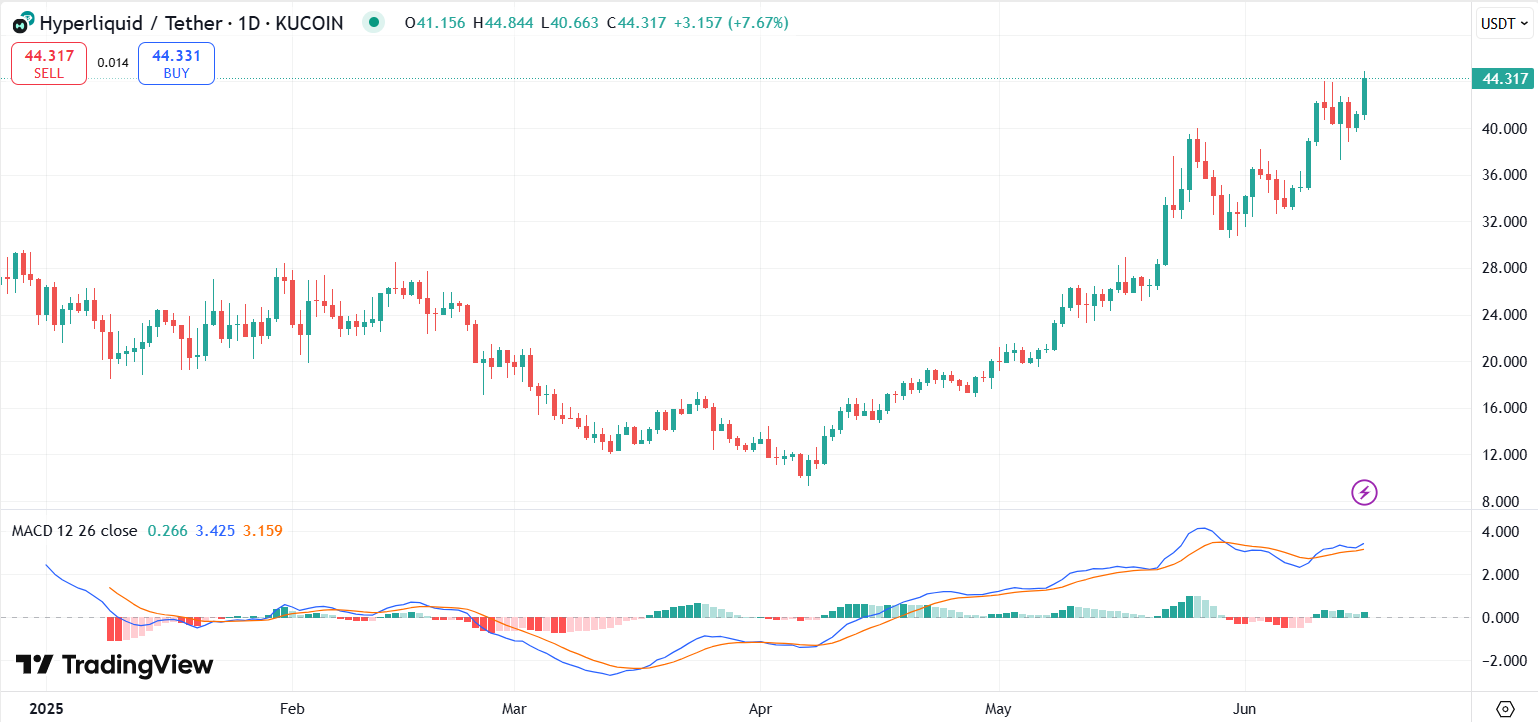Open the TradingView logo link
The image size is (1538, 722).
114,665
